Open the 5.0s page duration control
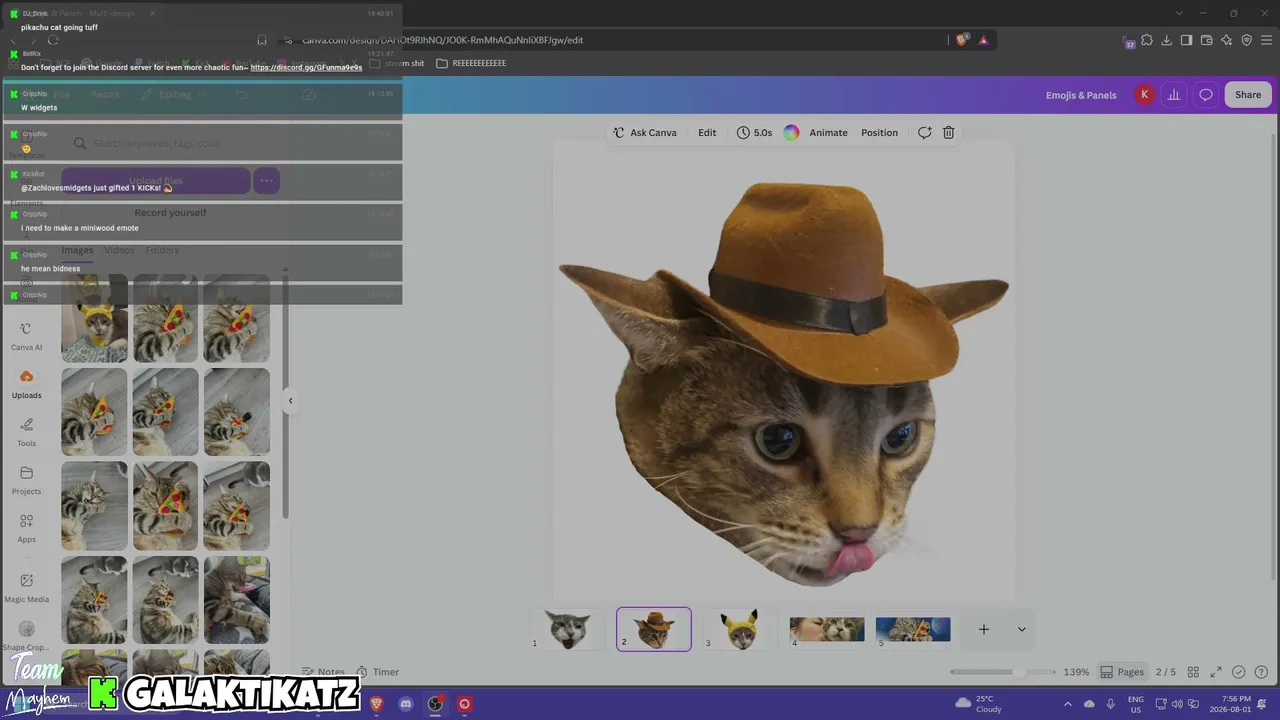 [x=755, y=132]
